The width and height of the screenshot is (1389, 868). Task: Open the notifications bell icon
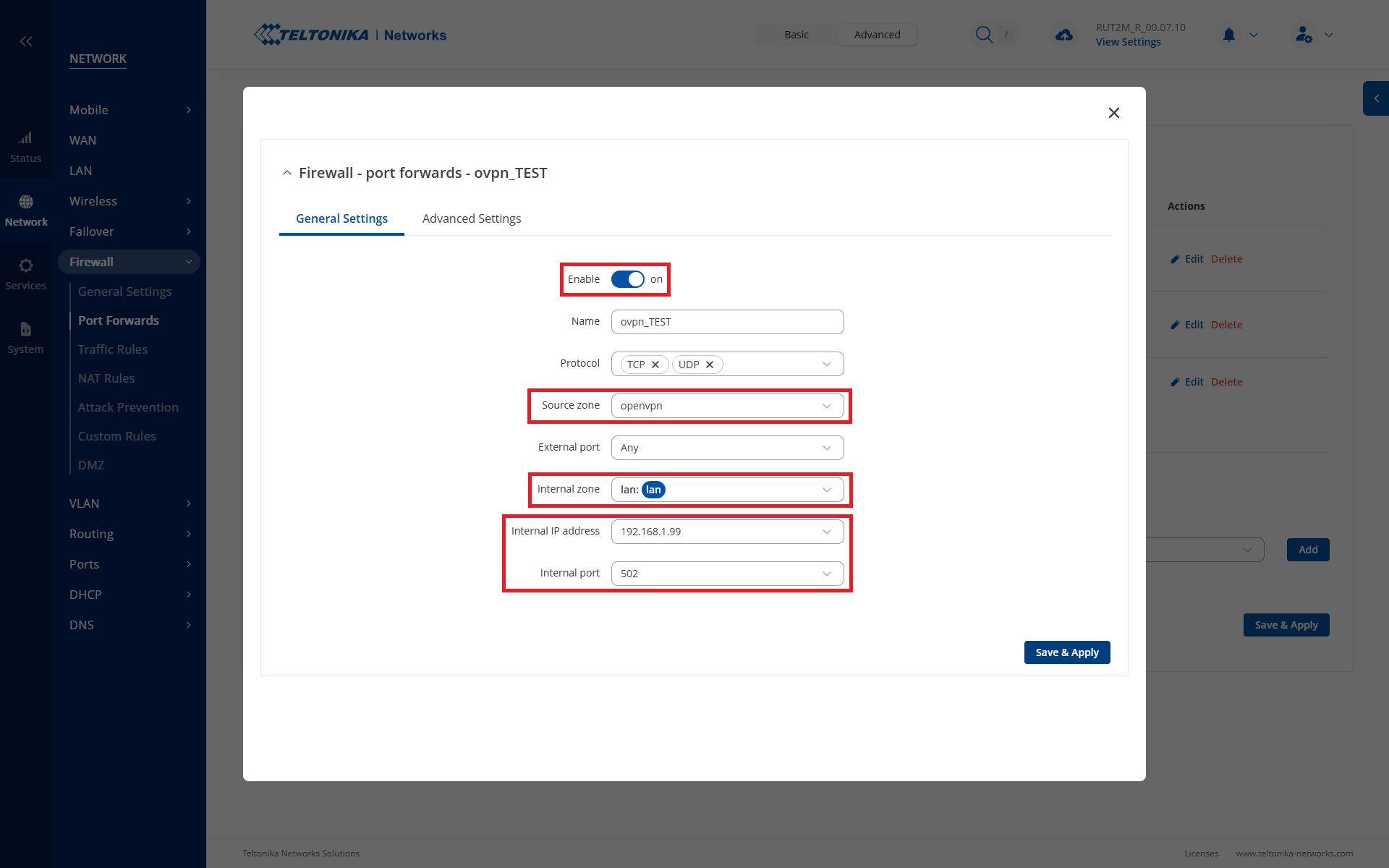(x=1228, y=35)
